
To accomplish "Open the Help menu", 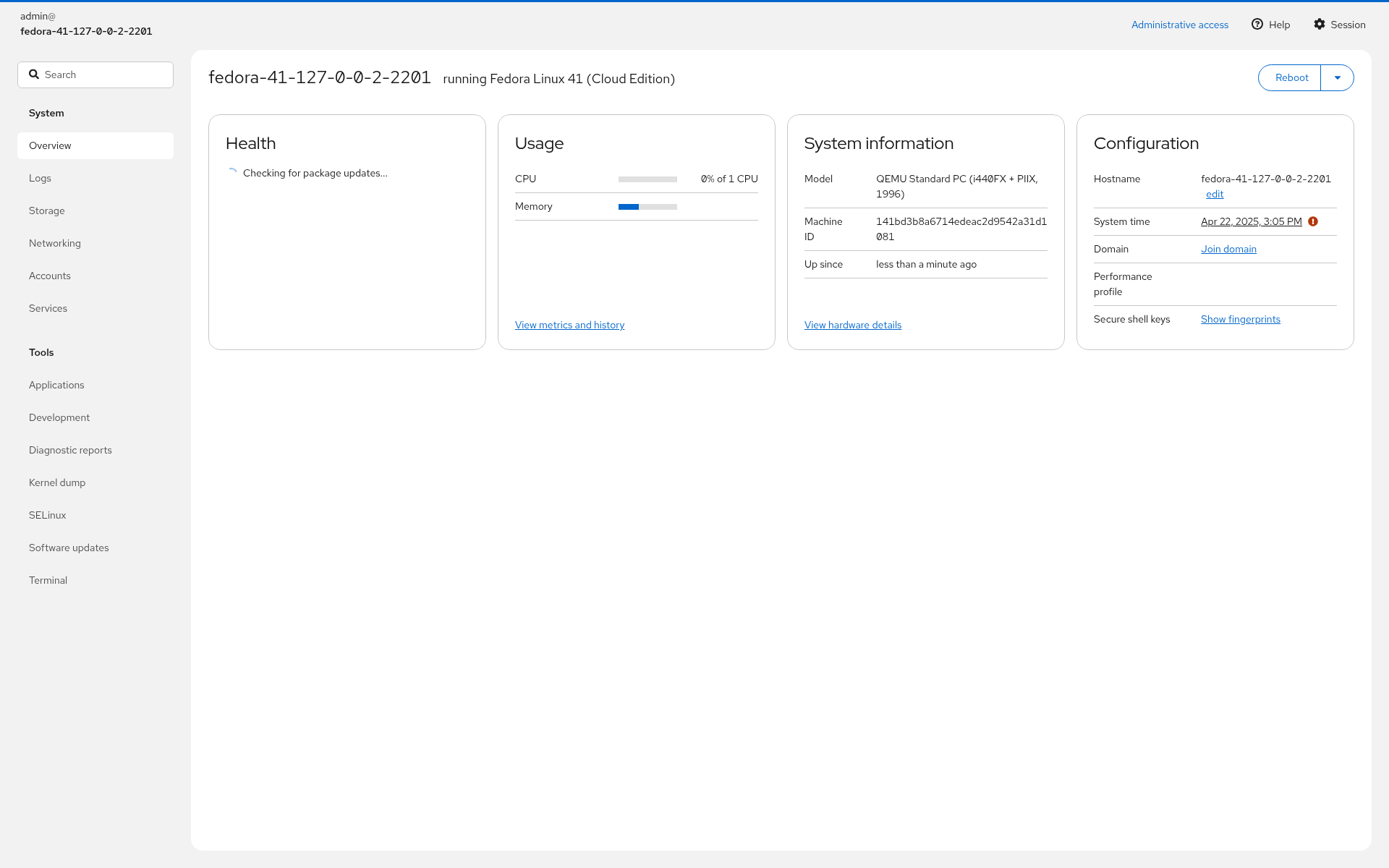I will (x=1271, y=25).
